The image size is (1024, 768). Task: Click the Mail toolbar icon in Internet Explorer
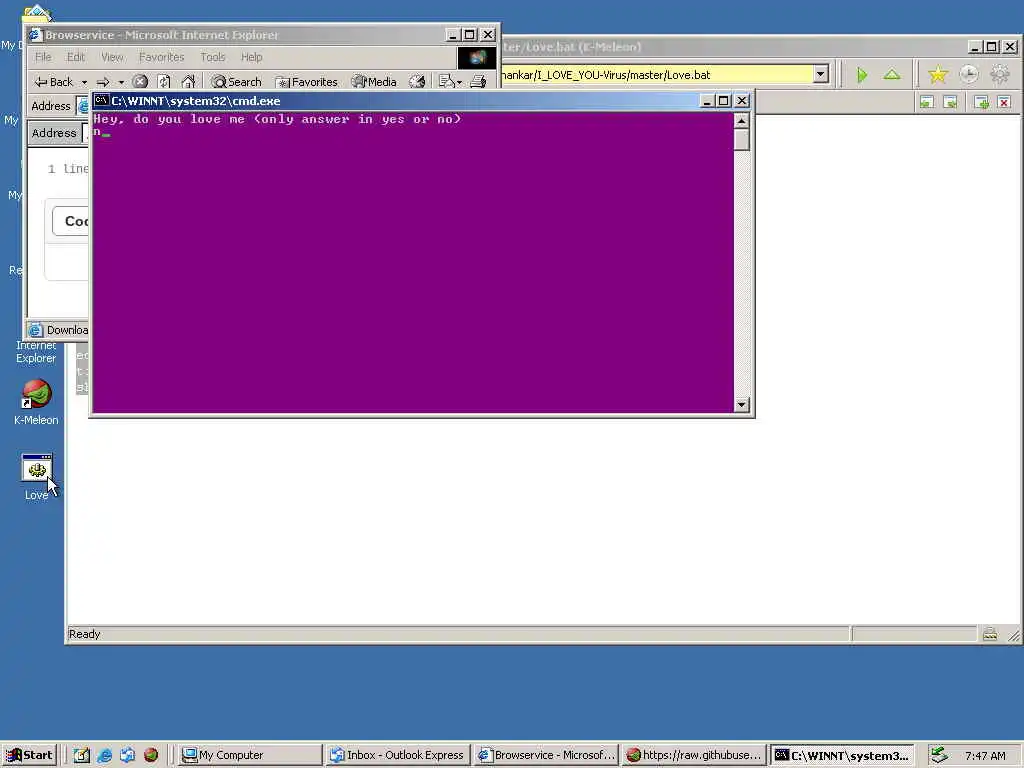pos(447,82)
